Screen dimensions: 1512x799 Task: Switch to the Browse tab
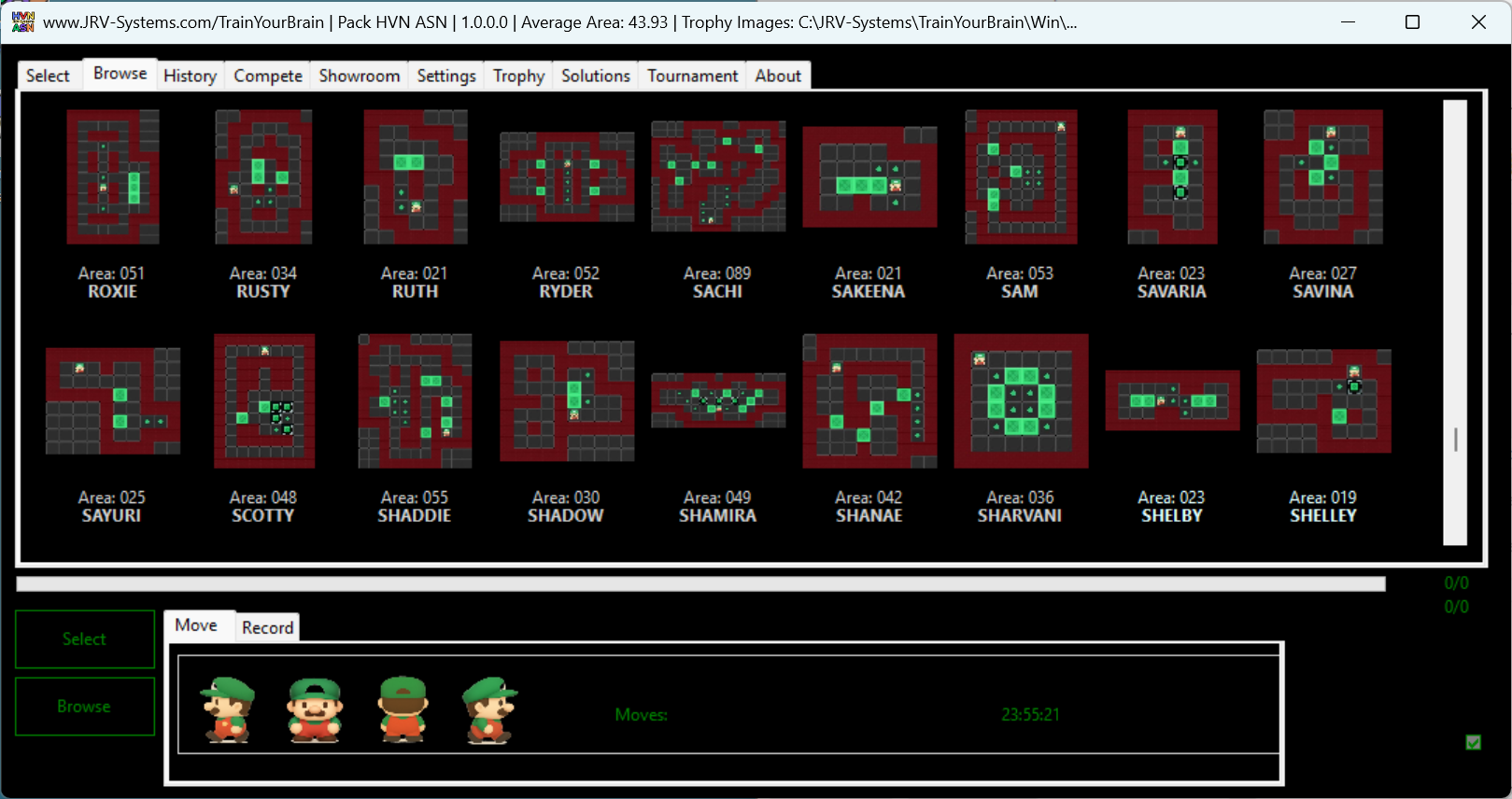point(120,73)
